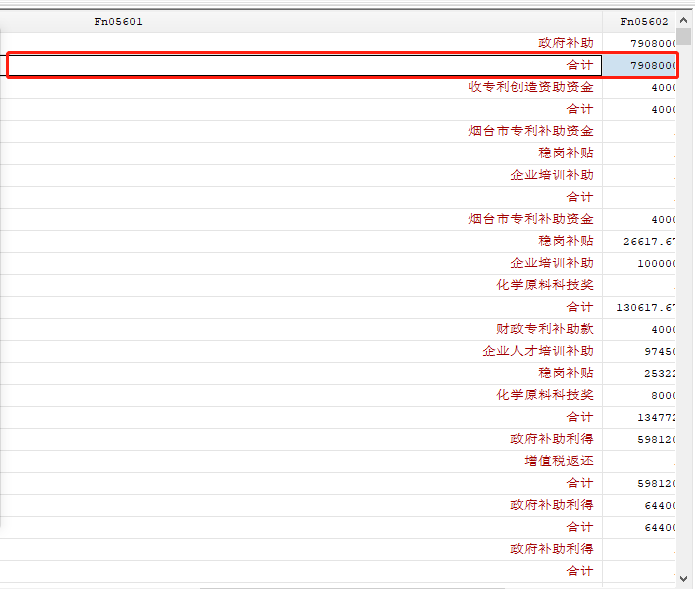Select the Fn05602 column header

[639, 22]
